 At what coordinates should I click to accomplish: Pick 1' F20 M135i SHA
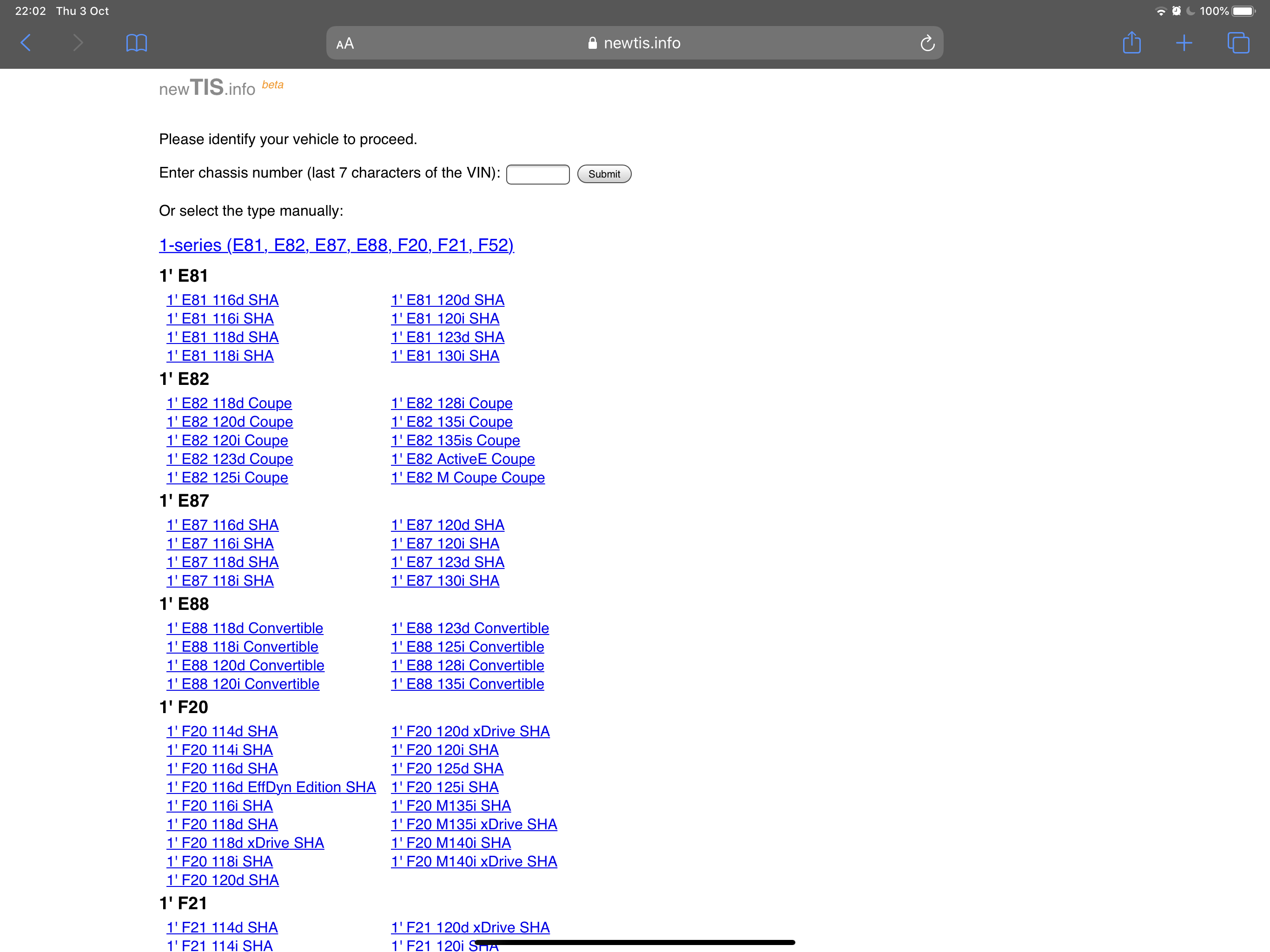click(x=451, y=806)
